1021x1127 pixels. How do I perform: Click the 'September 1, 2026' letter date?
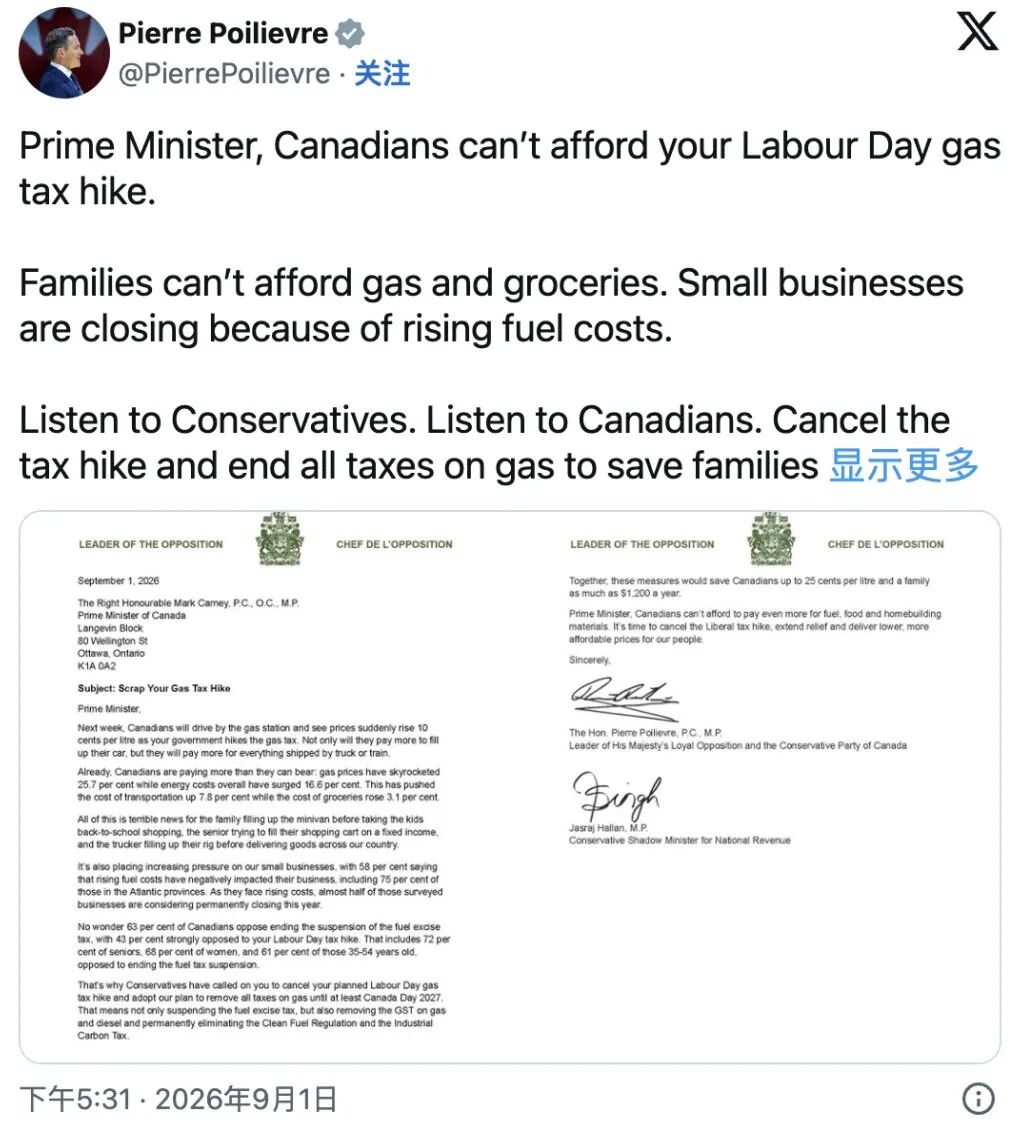(119, 580)
